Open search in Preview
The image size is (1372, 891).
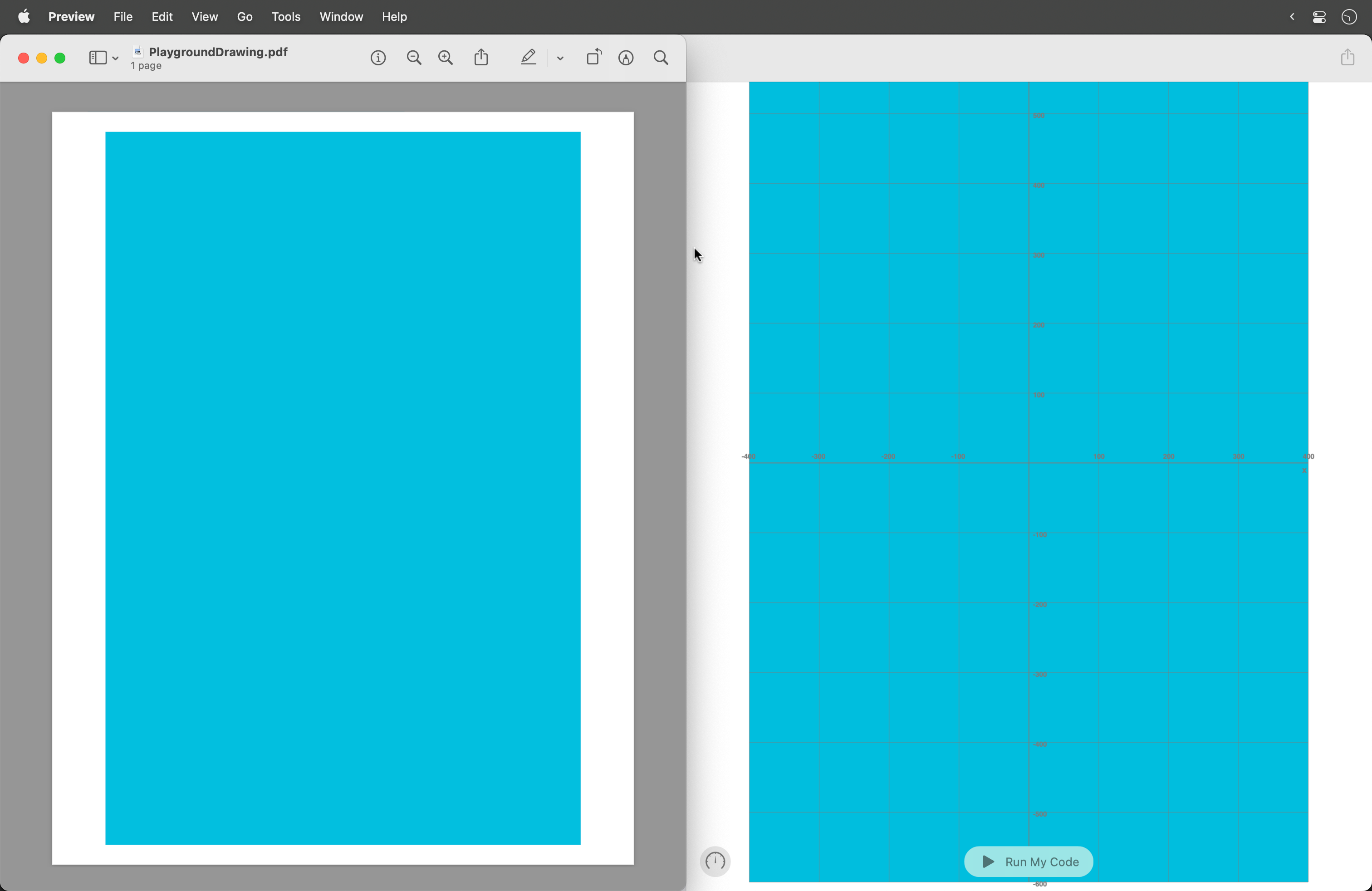click(x=660, y=58)
